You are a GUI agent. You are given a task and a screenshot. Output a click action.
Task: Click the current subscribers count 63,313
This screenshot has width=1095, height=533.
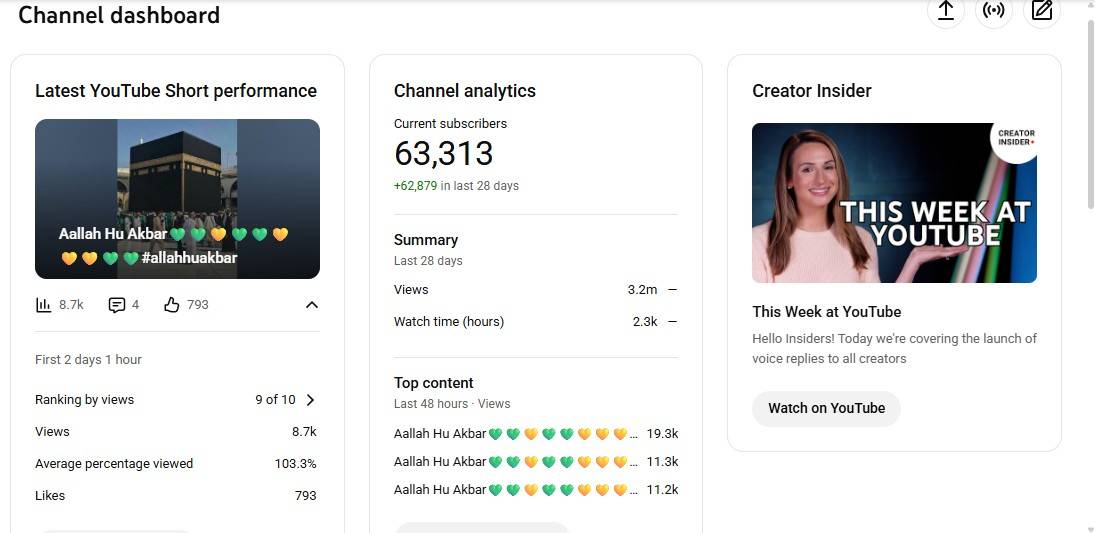[x=443, y=154]
